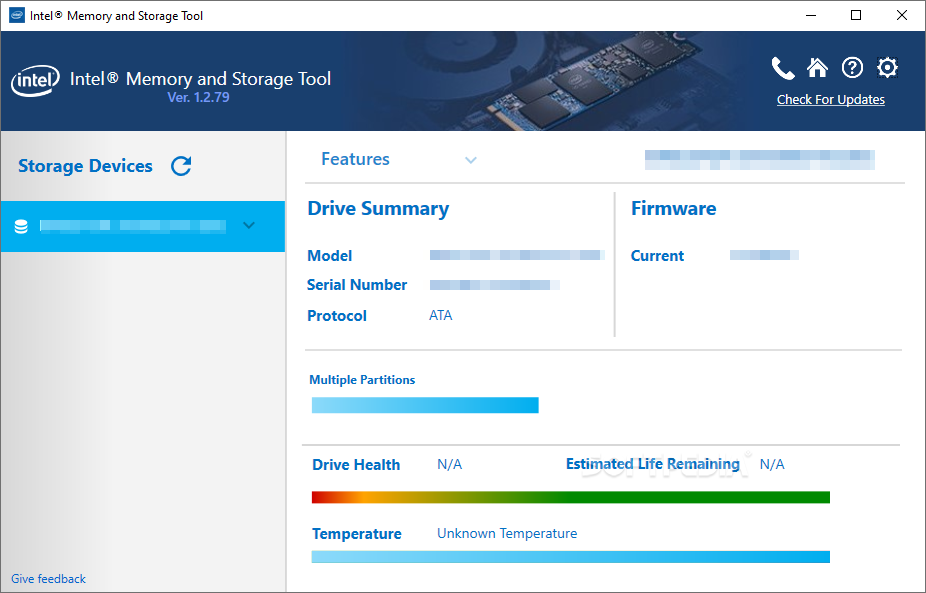Click the Drive Health gradient bar

pos(570,497)
